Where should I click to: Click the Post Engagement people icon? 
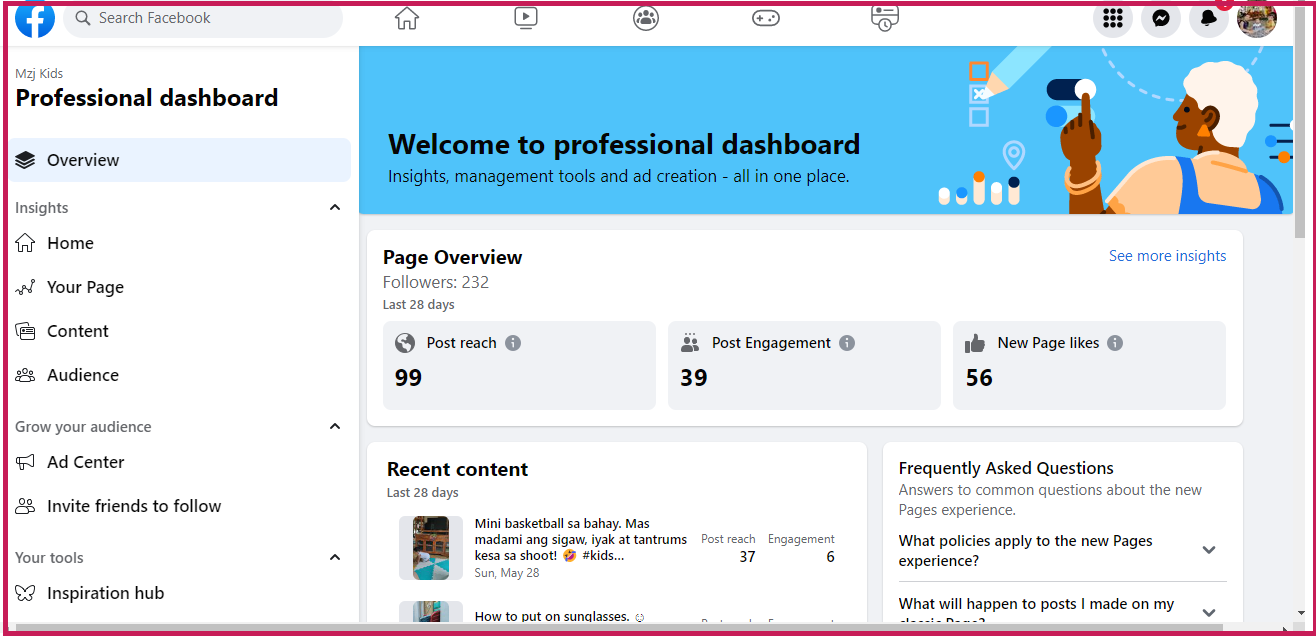point(690,343)
